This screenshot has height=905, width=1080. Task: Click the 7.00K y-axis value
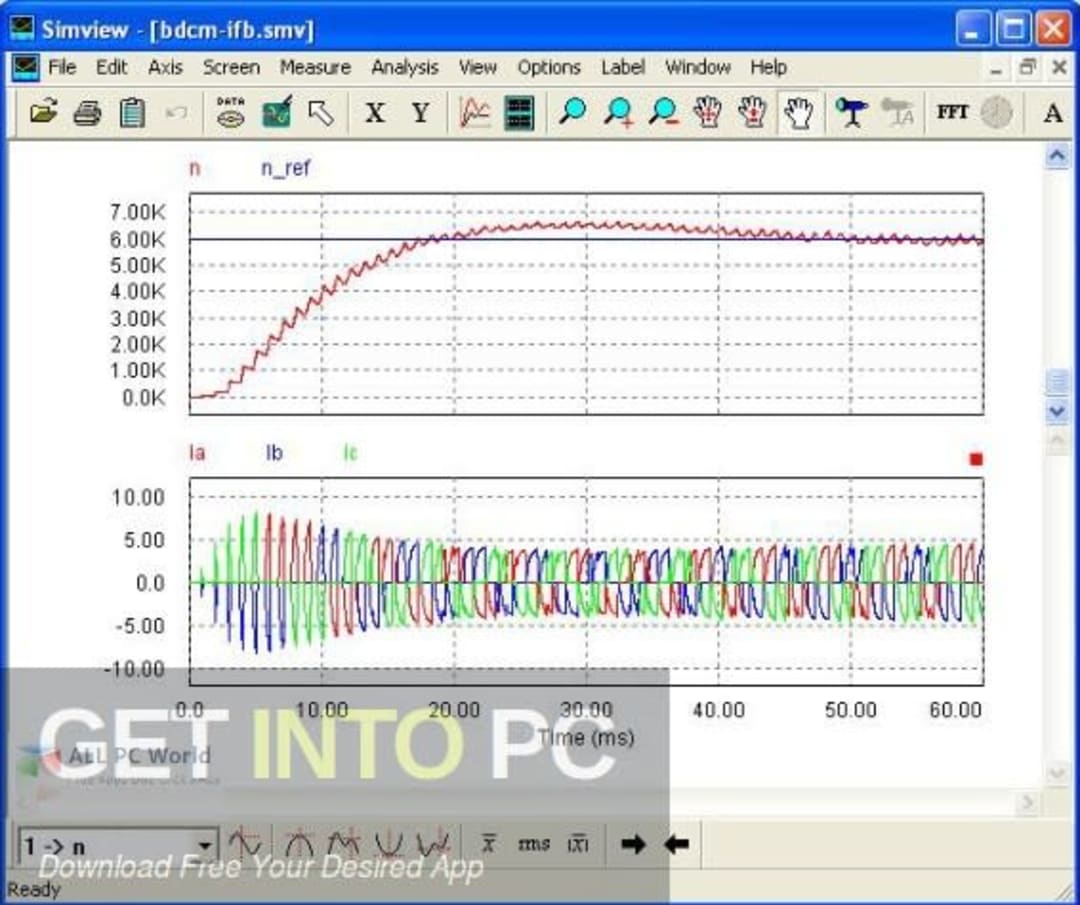tap(138, 212)
